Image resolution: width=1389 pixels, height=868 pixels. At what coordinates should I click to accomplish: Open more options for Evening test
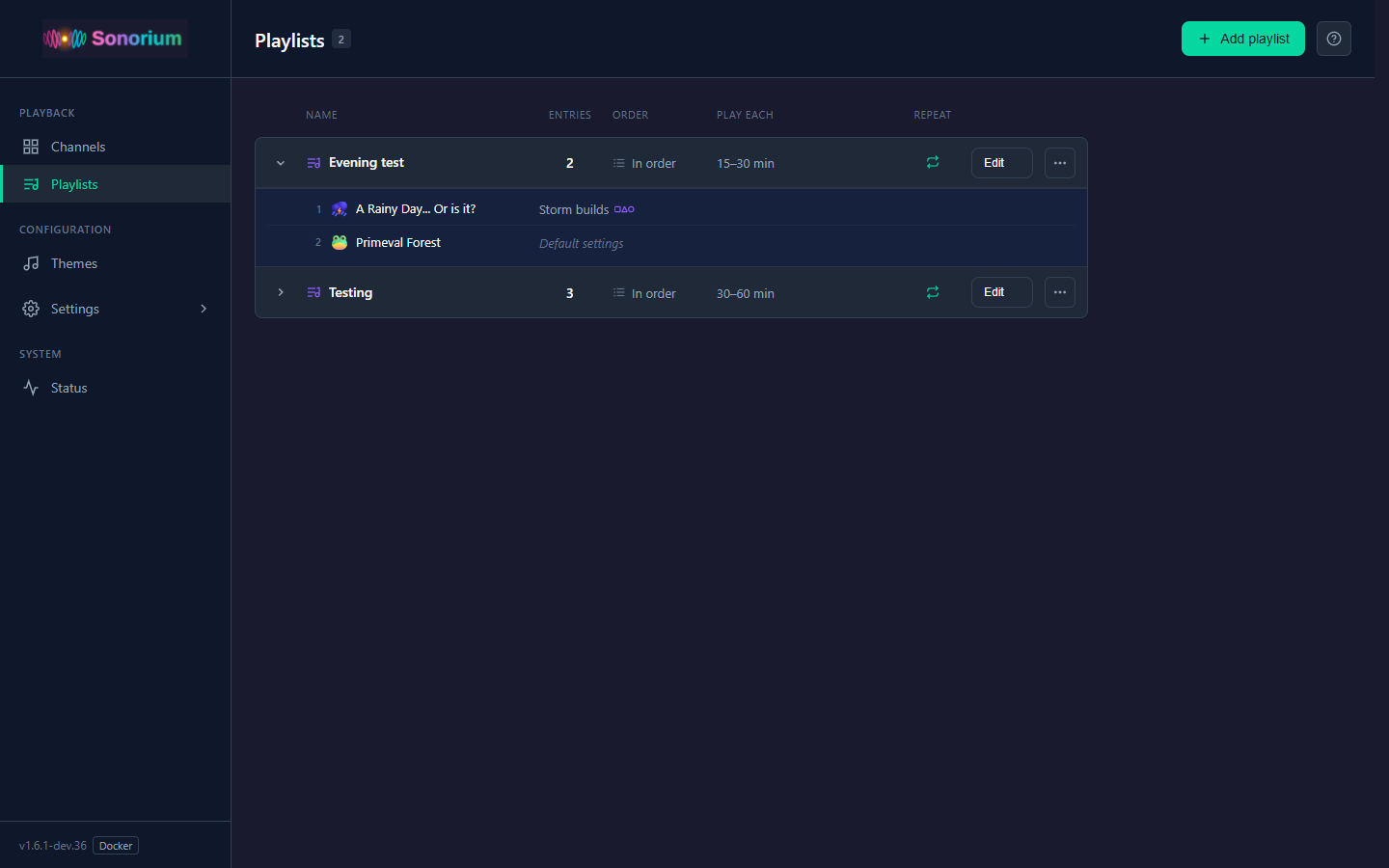1060,163
